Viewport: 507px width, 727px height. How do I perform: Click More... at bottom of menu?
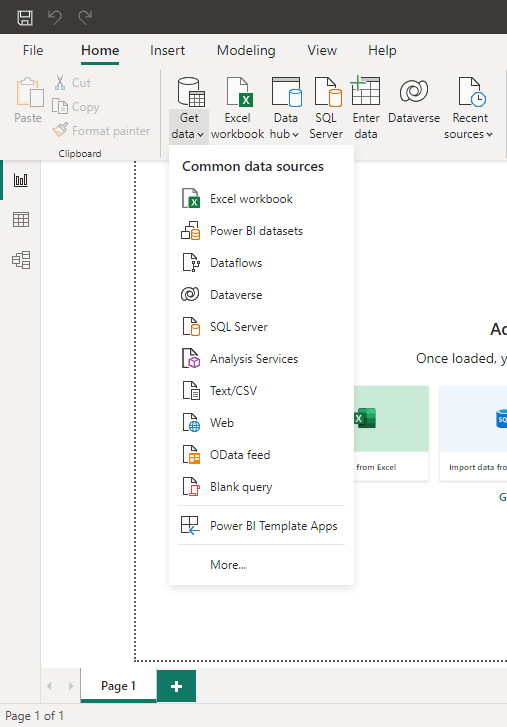(261, 565)
